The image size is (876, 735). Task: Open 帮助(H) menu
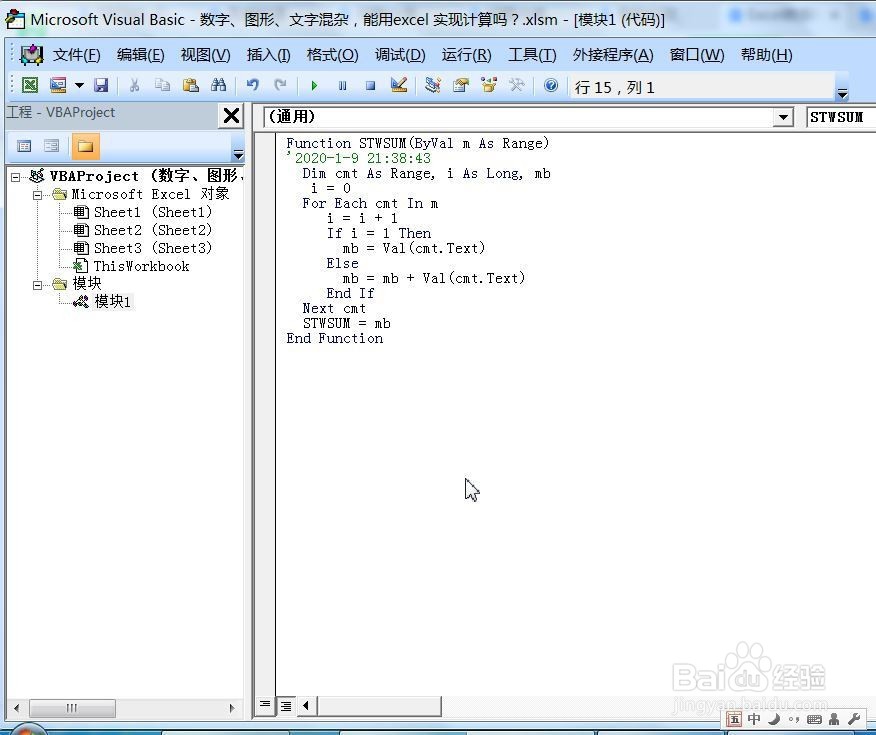tap(766, 55)
